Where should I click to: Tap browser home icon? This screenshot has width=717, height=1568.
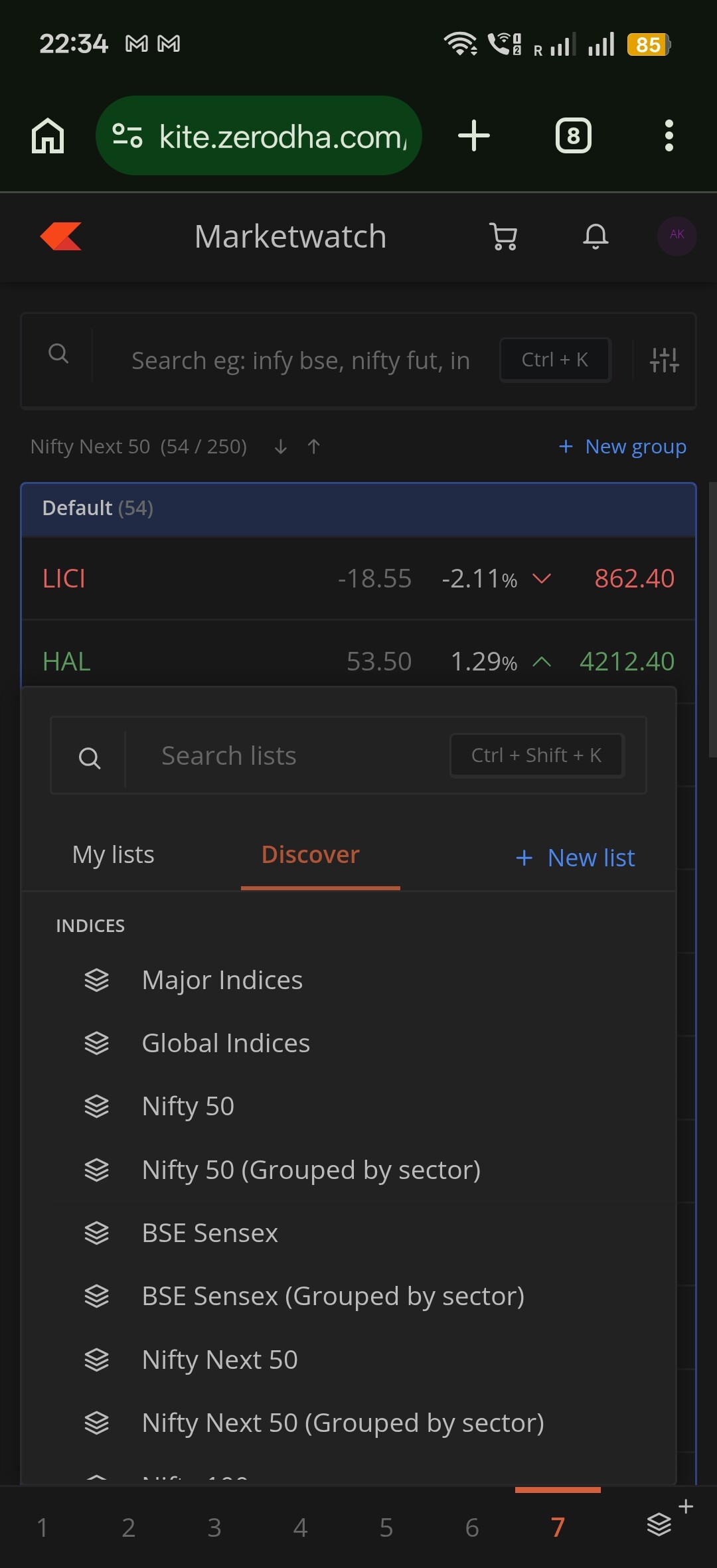click(x=48, y=136)
